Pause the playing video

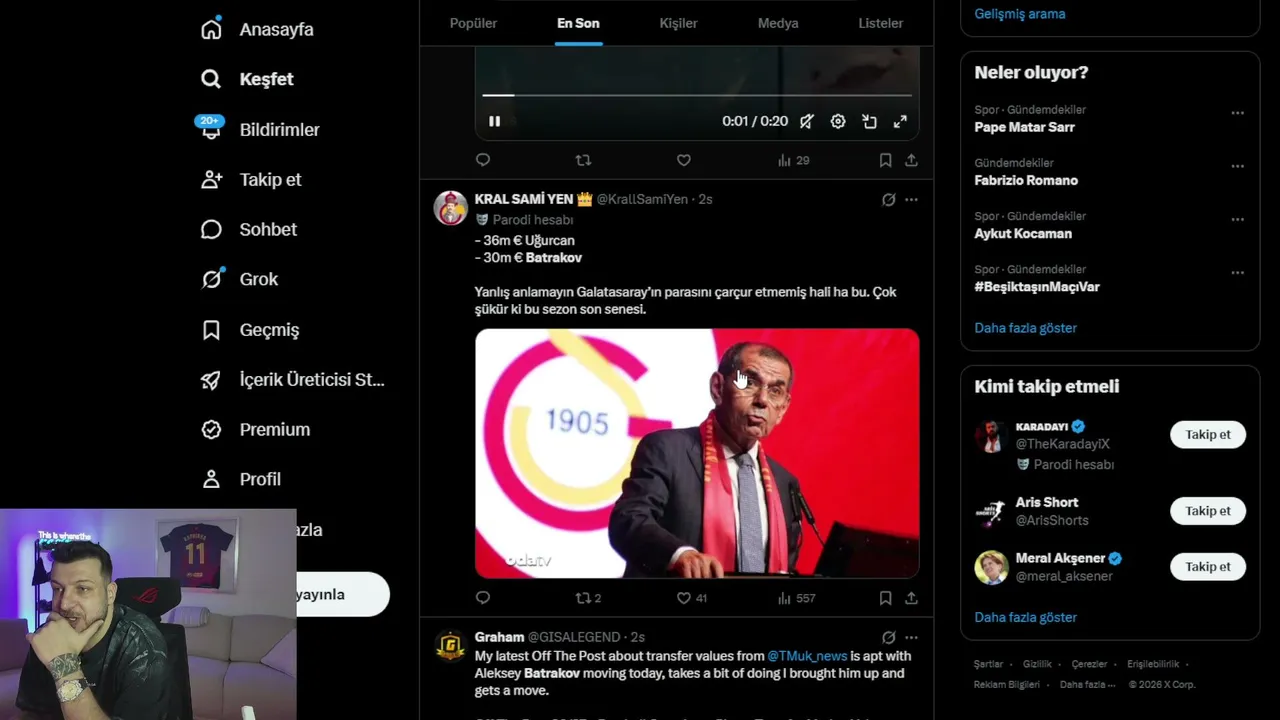tap(494, 121)
